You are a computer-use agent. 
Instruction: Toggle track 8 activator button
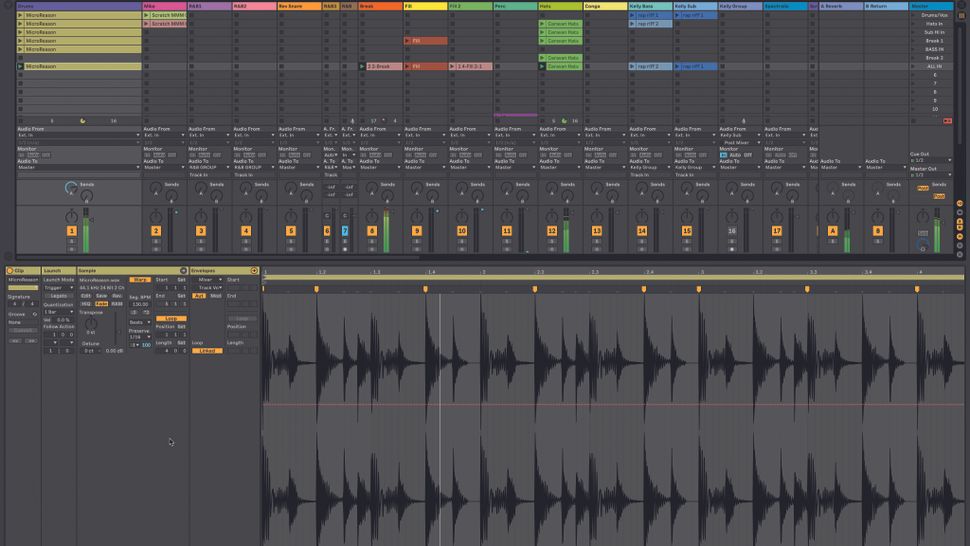(x=372, y=231)
